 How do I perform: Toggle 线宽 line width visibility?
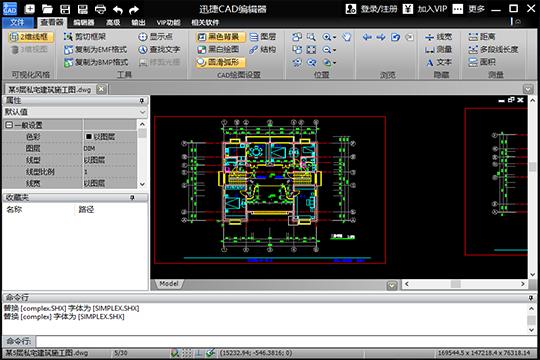click(x=438, y=37)
